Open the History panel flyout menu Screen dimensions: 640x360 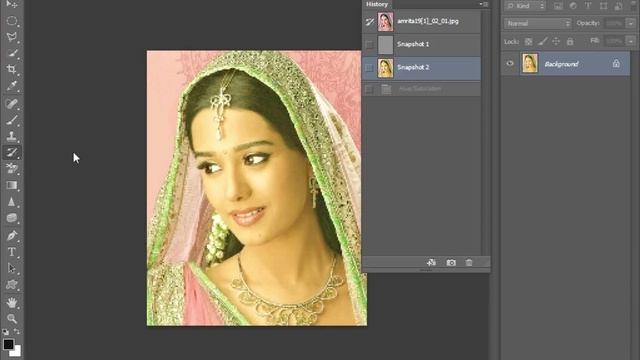[484, 4]
